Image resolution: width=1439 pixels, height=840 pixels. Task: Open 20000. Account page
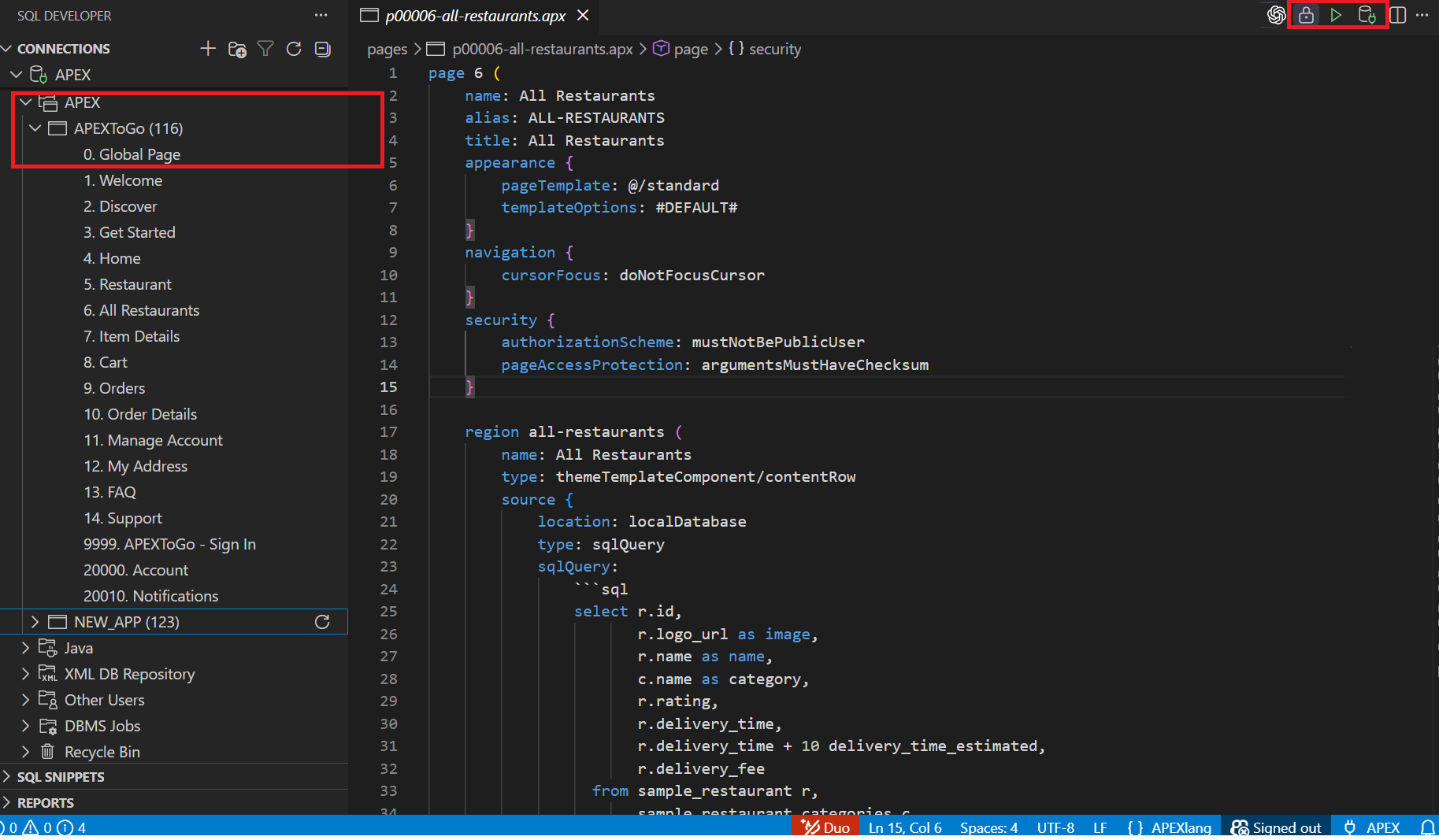[x=135, y=570]
